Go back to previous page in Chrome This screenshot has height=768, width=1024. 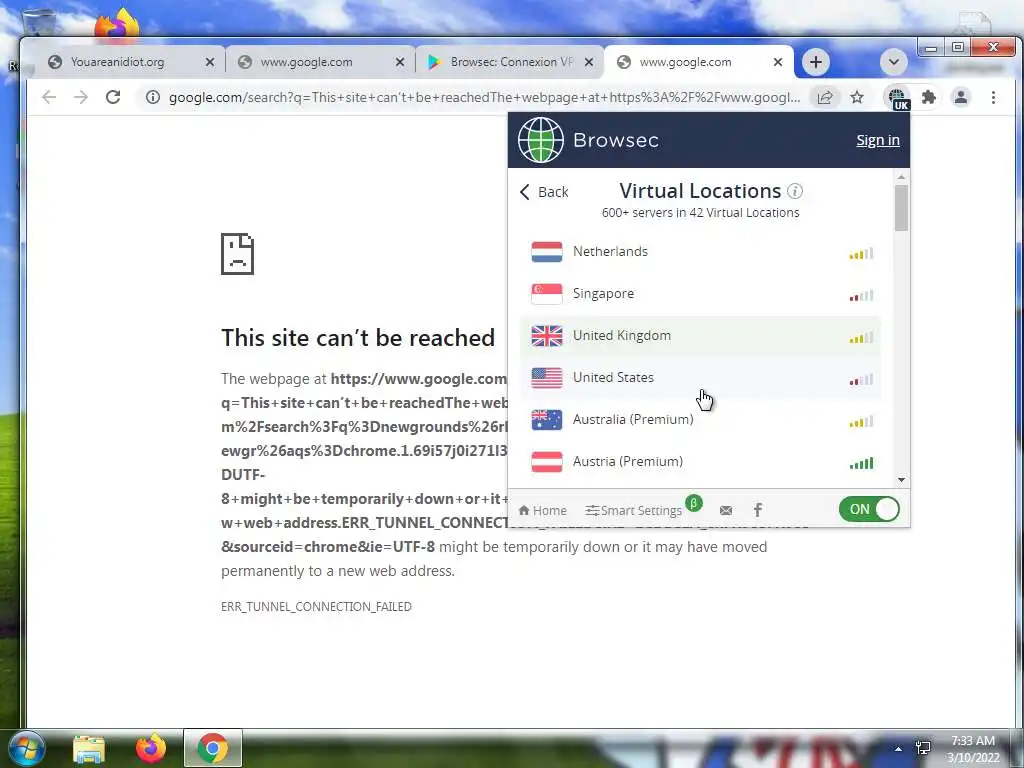tap(49, 97)
